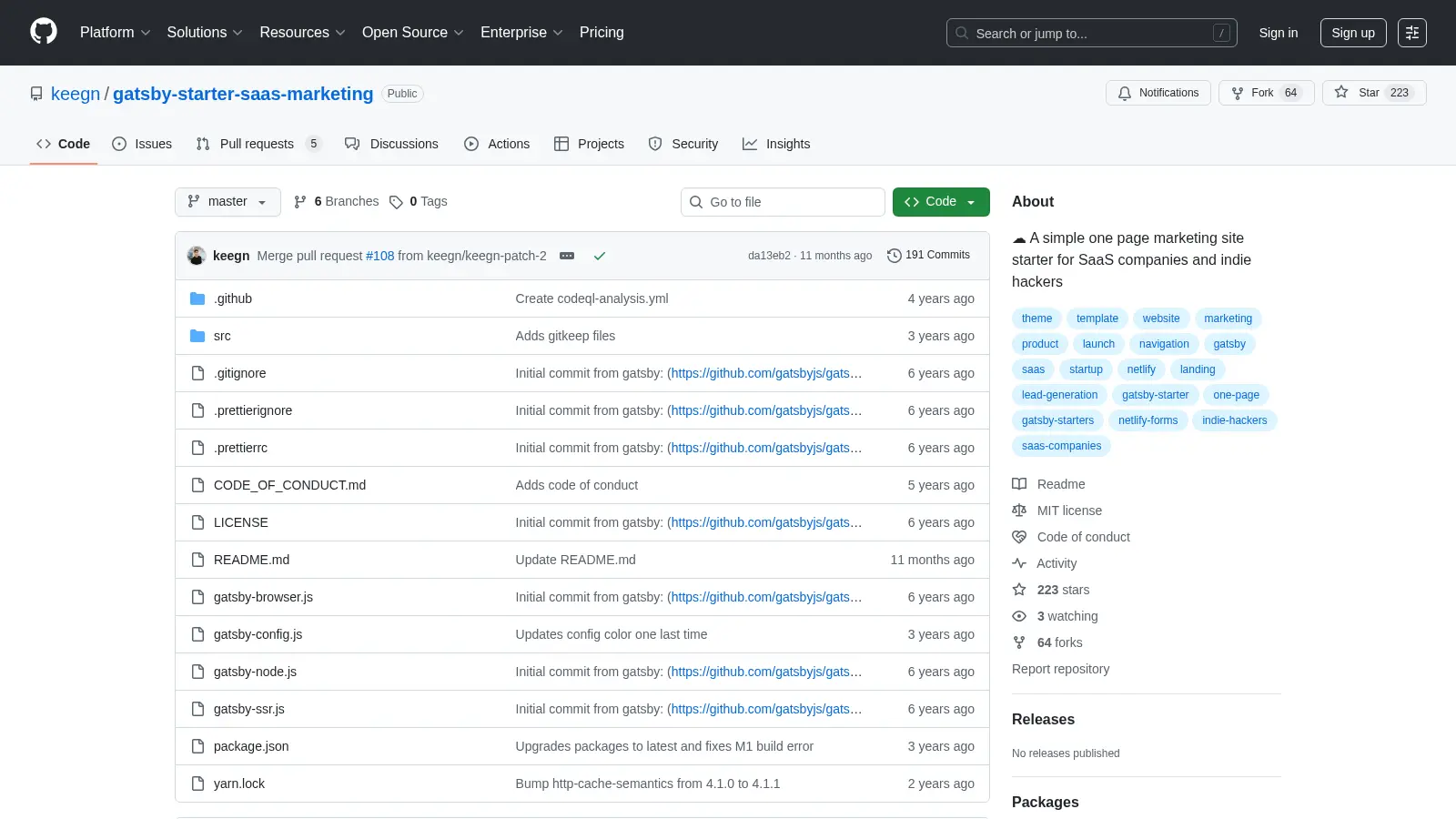This screenshot has width=1456, height=819.
Task: Click the GitHub logo icon
Action: (44, 32)
